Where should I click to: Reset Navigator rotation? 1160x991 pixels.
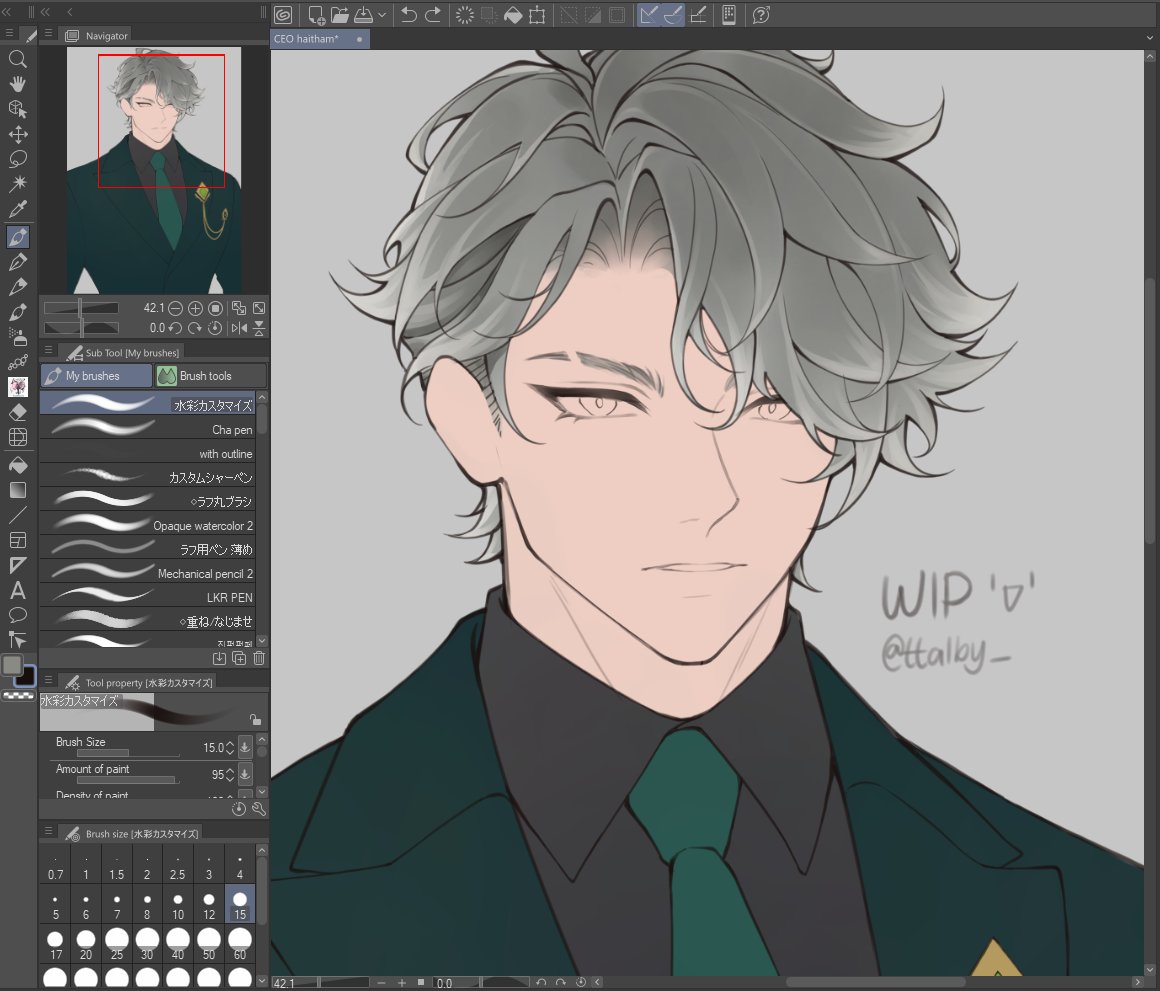[x=215, y=328]
